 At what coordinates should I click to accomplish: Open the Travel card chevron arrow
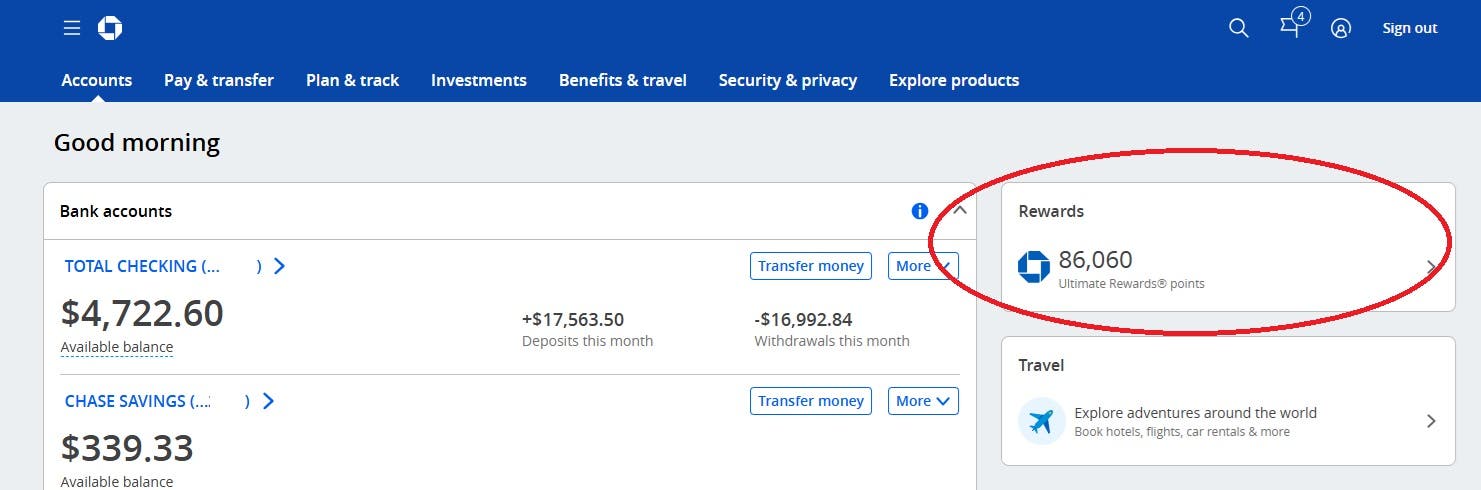1431,421
